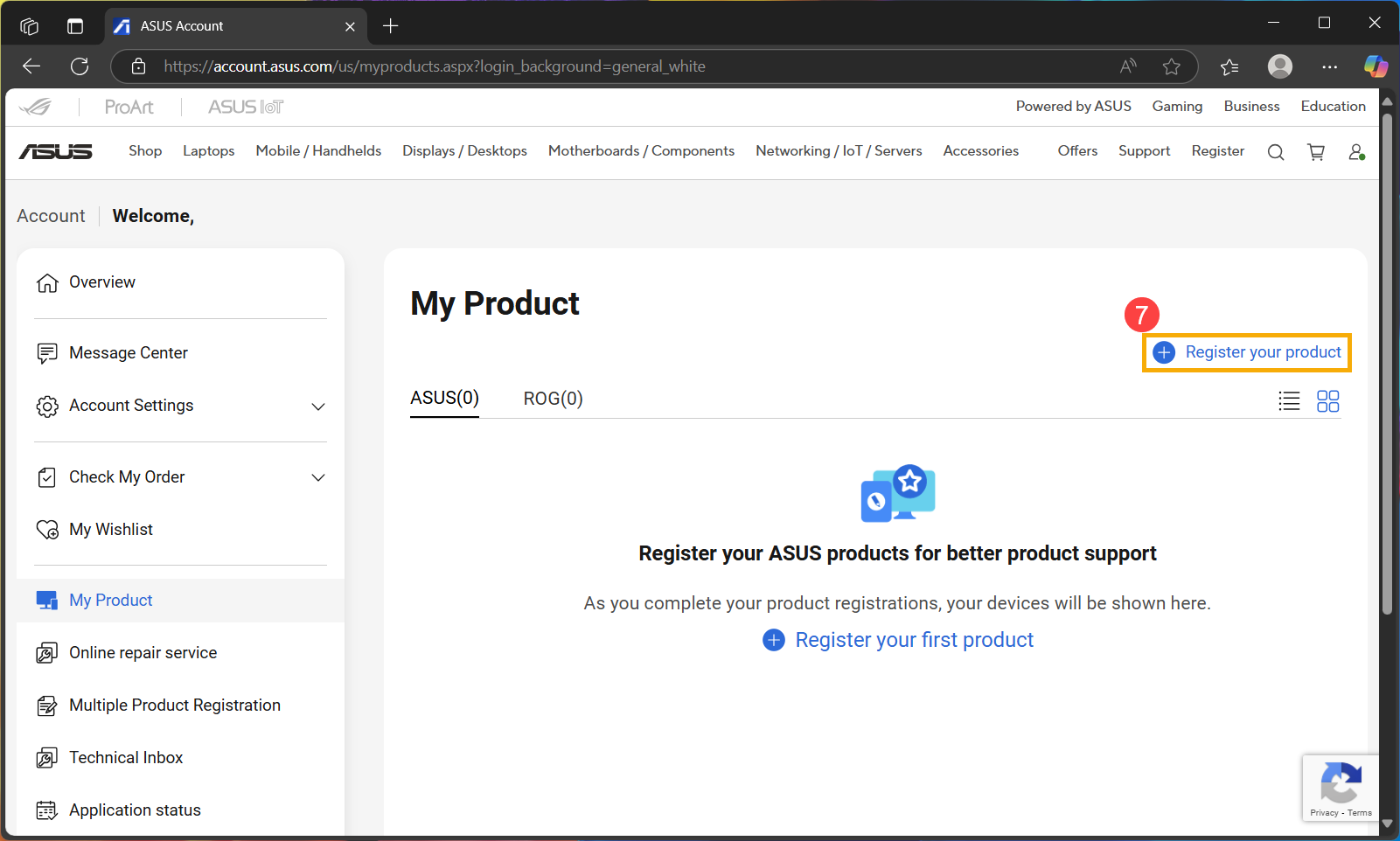
Task: Click the ROG logo icon in the top bar
Action: [x=37, y=107]
